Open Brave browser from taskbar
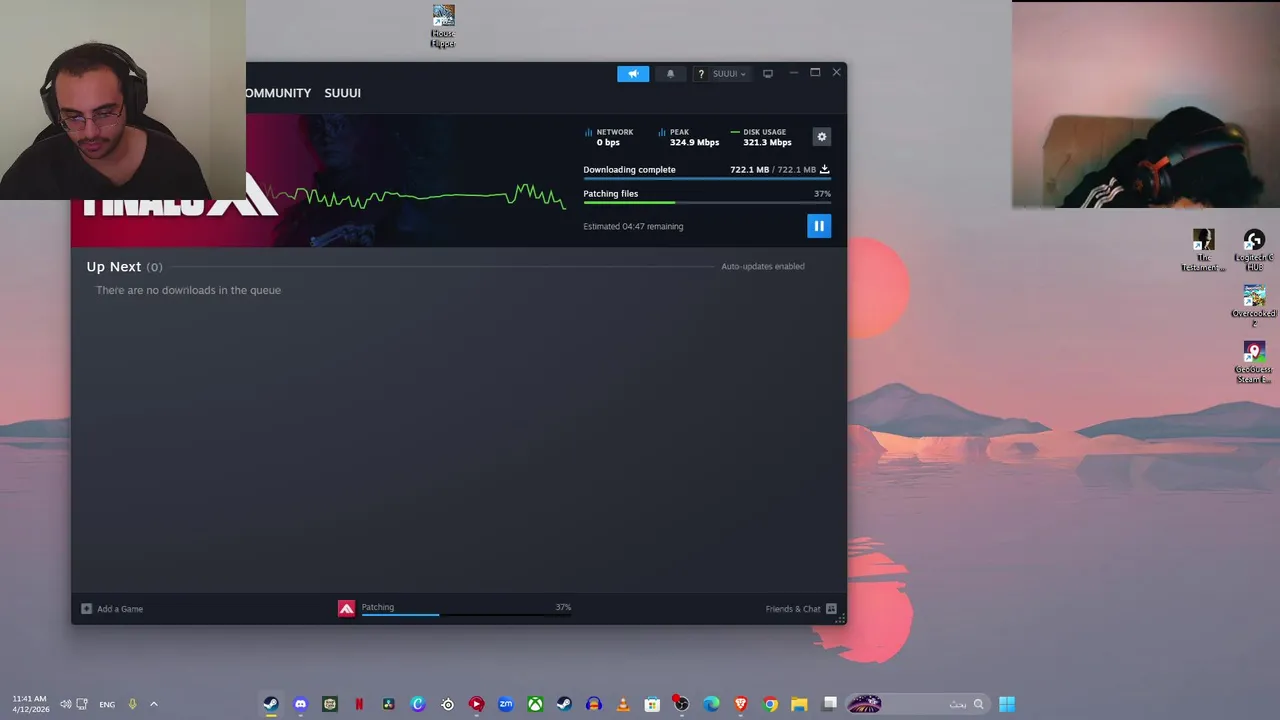The image size is (1280, 720). pyautogui.click(x=740, y=704)
